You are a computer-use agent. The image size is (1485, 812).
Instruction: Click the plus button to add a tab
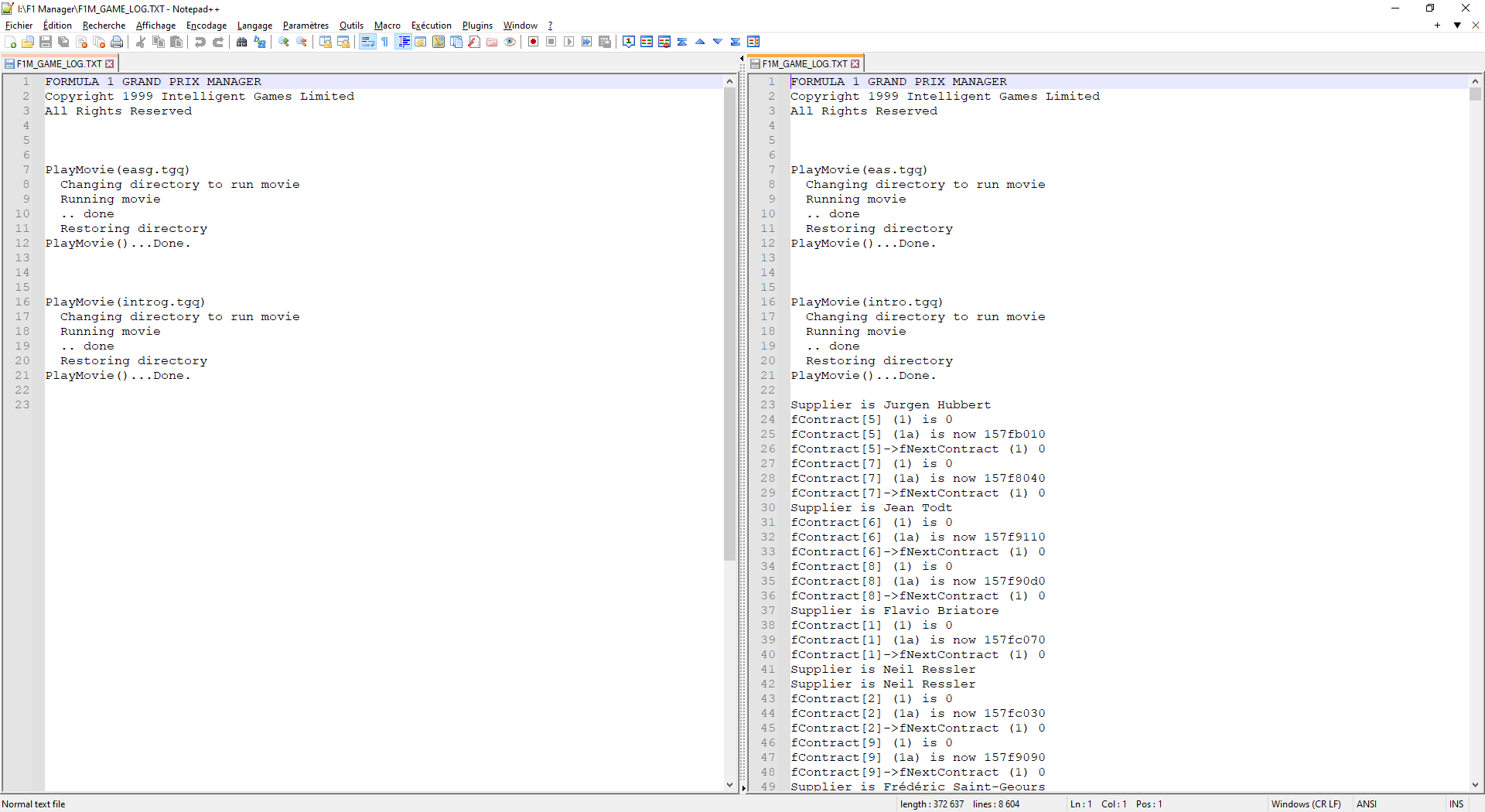(1437, 26)
